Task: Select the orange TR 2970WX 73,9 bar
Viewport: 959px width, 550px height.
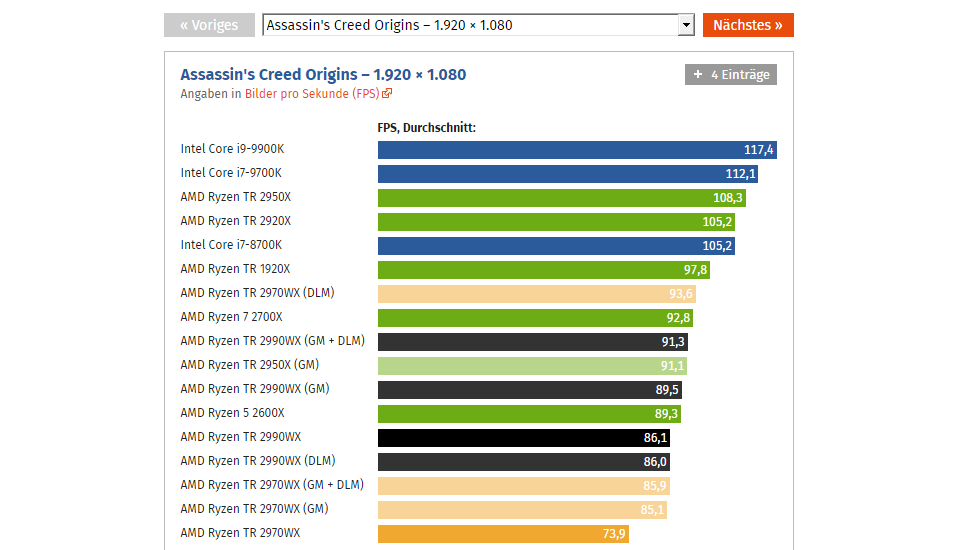Action: [x=503, y=534]
